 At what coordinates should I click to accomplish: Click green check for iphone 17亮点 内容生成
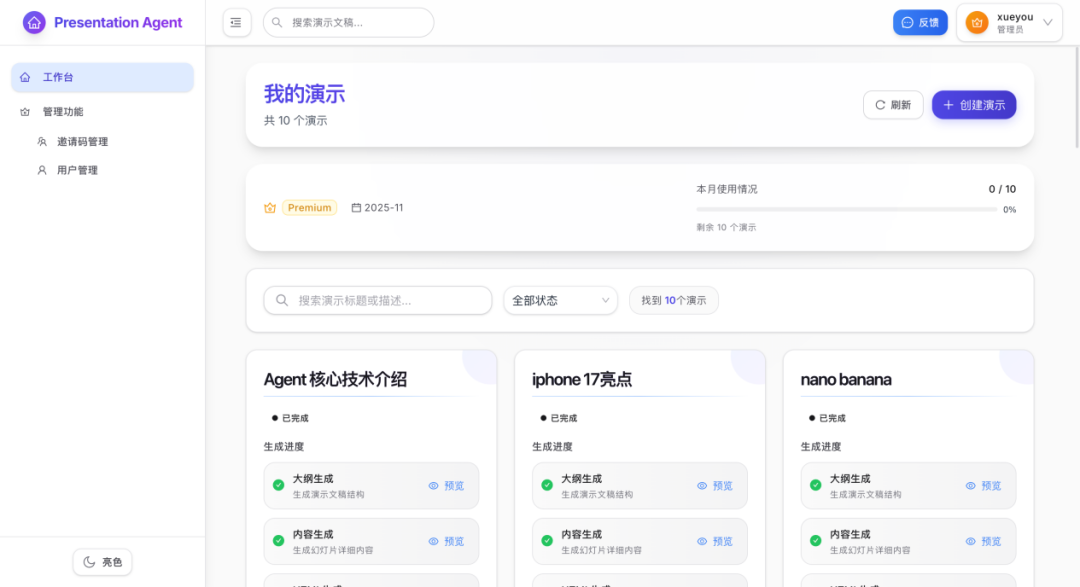(547, 542)
